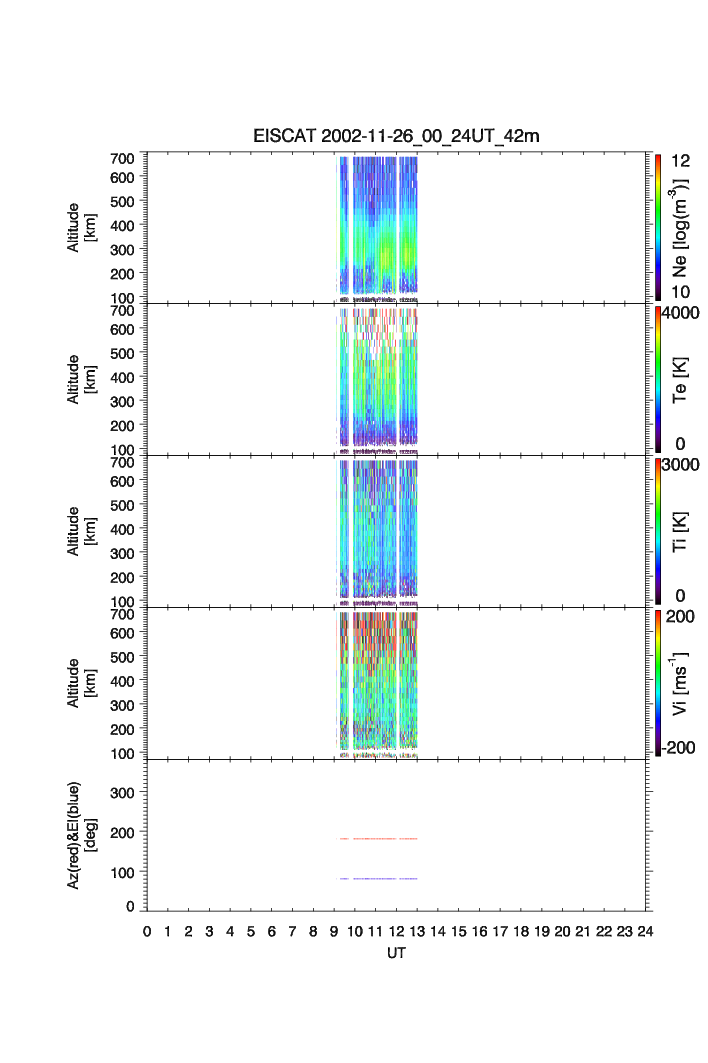Click the 18 hour tick on UT axis

[x=521, y=931]
